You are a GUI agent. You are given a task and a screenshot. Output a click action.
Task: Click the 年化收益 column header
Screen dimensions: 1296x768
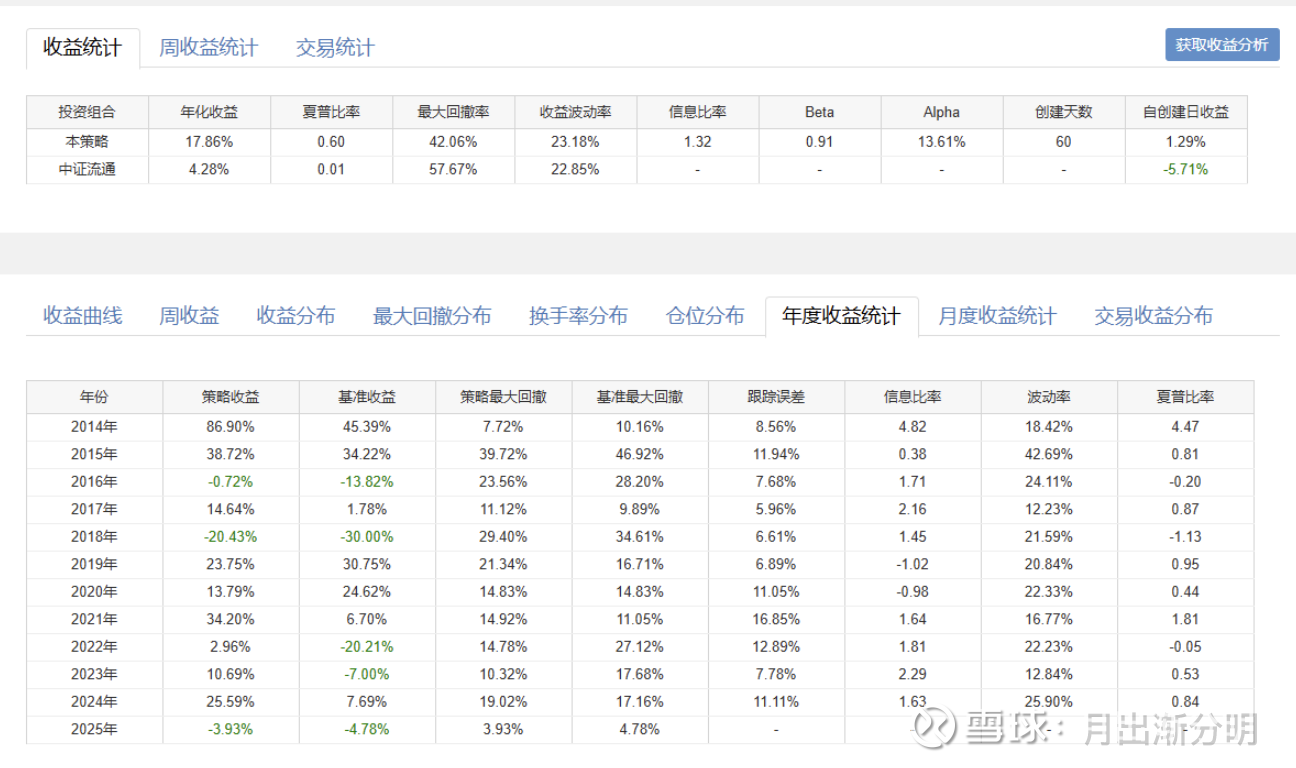(x=209, y=112)
